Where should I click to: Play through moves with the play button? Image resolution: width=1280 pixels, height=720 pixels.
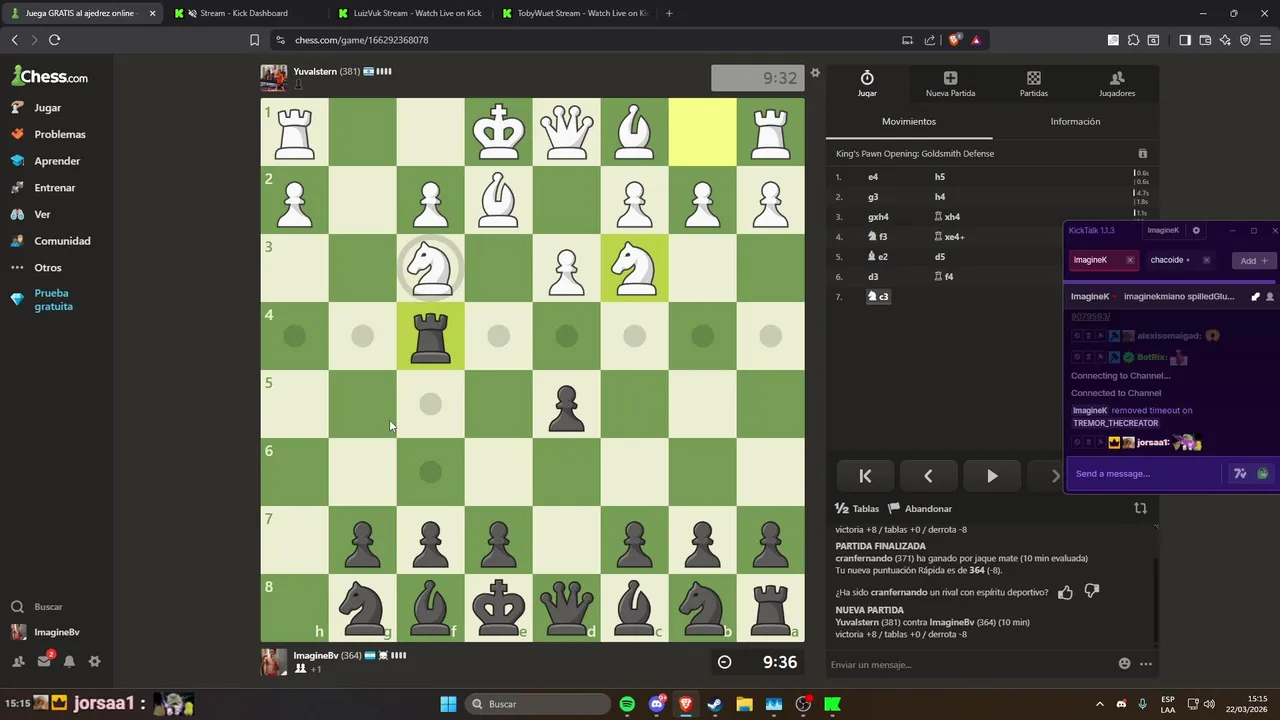(x=991, y=476)
